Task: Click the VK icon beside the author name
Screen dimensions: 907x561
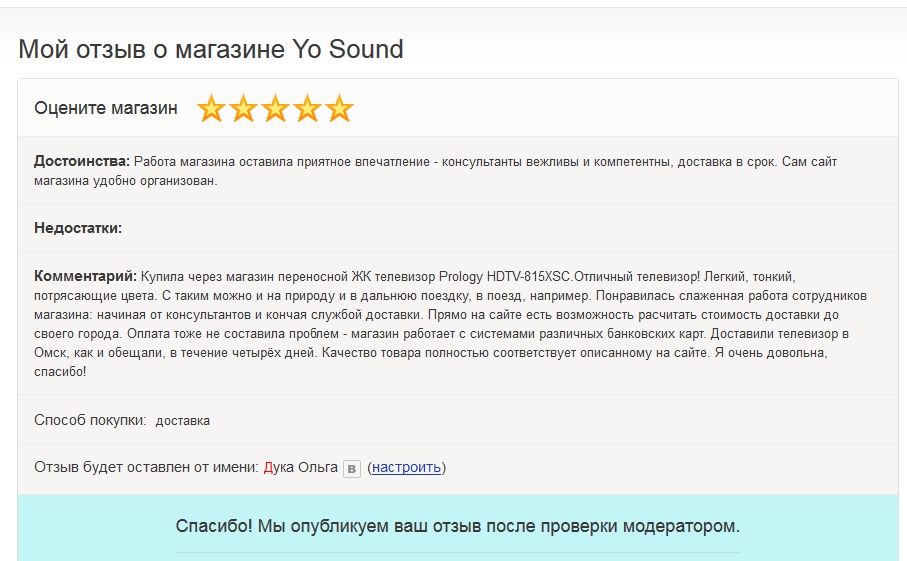Action: (x=351, y=468)
